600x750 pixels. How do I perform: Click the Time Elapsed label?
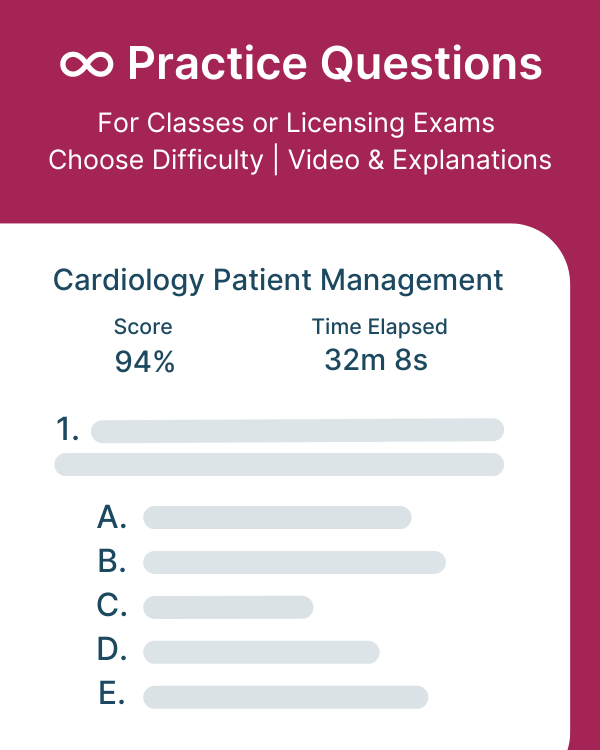tap(380, 327)
